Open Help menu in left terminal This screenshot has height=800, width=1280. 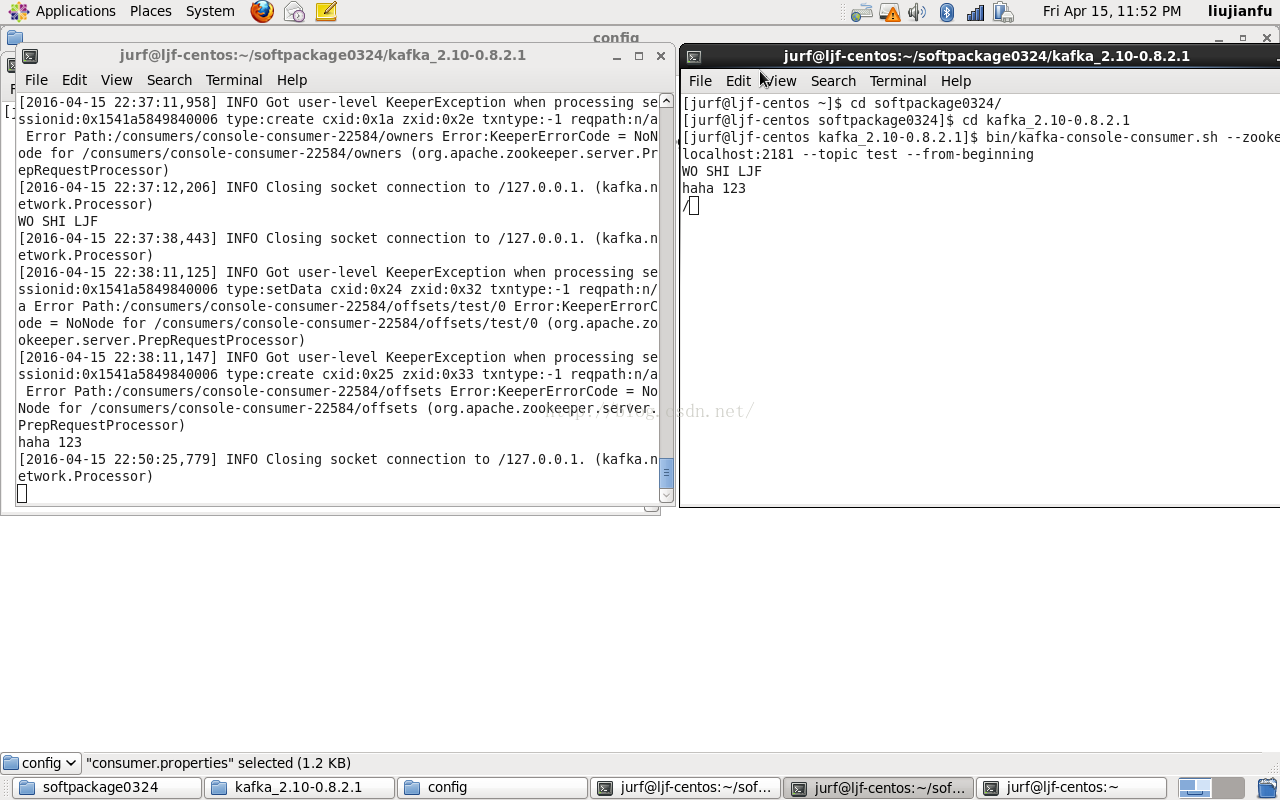click(292, 80)
